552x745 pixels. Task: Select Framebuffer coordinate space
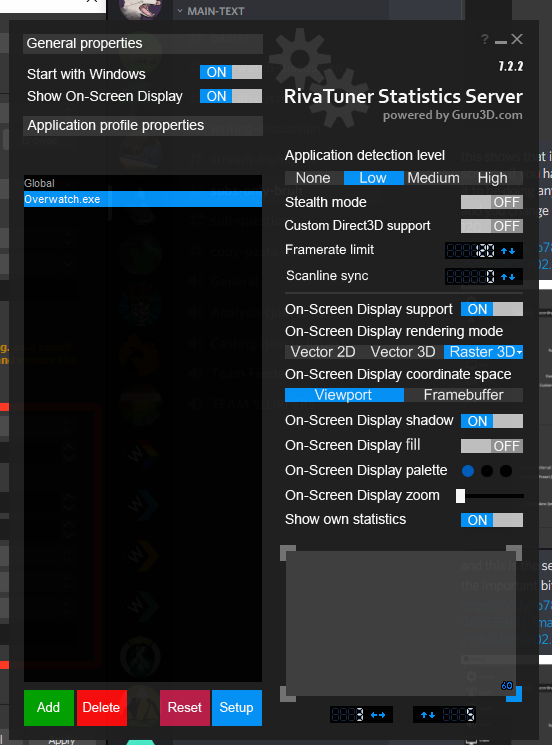[463, 395]
